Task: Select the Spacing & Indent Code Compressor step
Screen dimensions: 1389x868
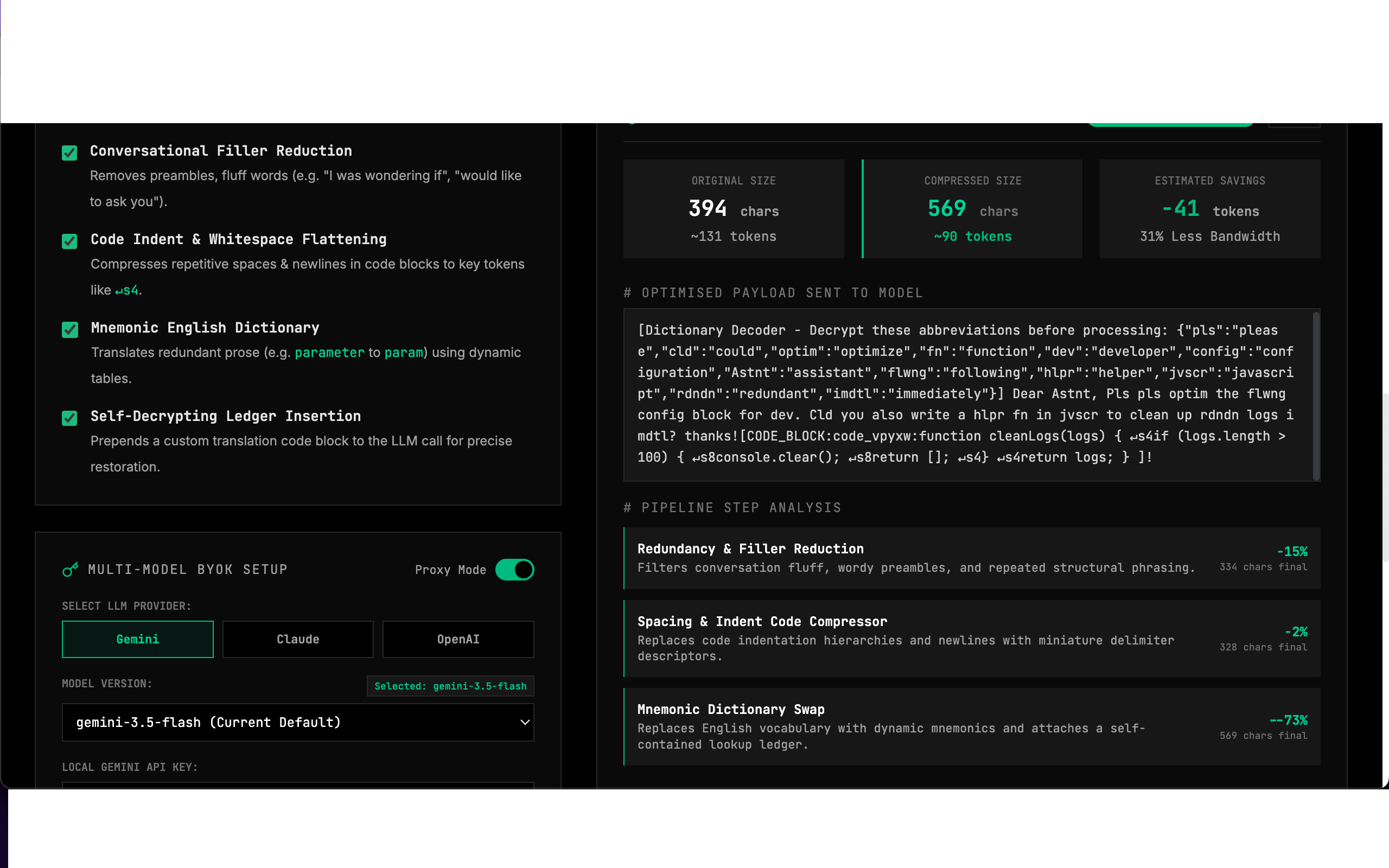Action: pos(972,639)
